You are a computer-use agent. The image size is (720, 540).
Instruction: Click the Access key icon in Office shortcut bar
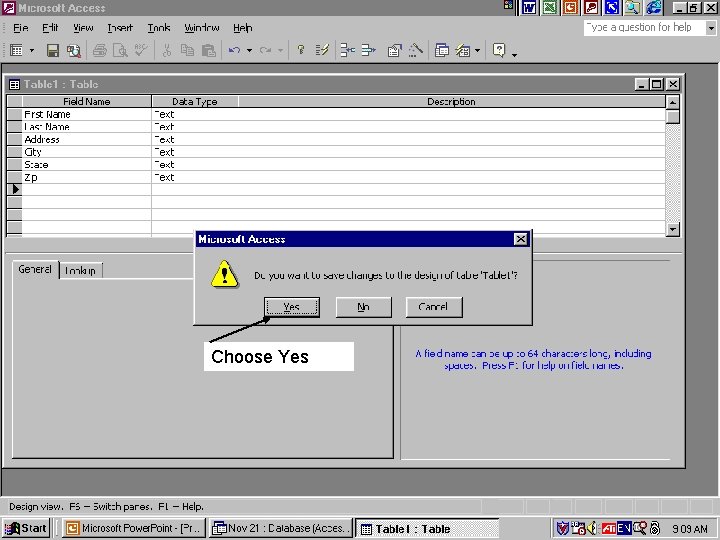point(591,7)
